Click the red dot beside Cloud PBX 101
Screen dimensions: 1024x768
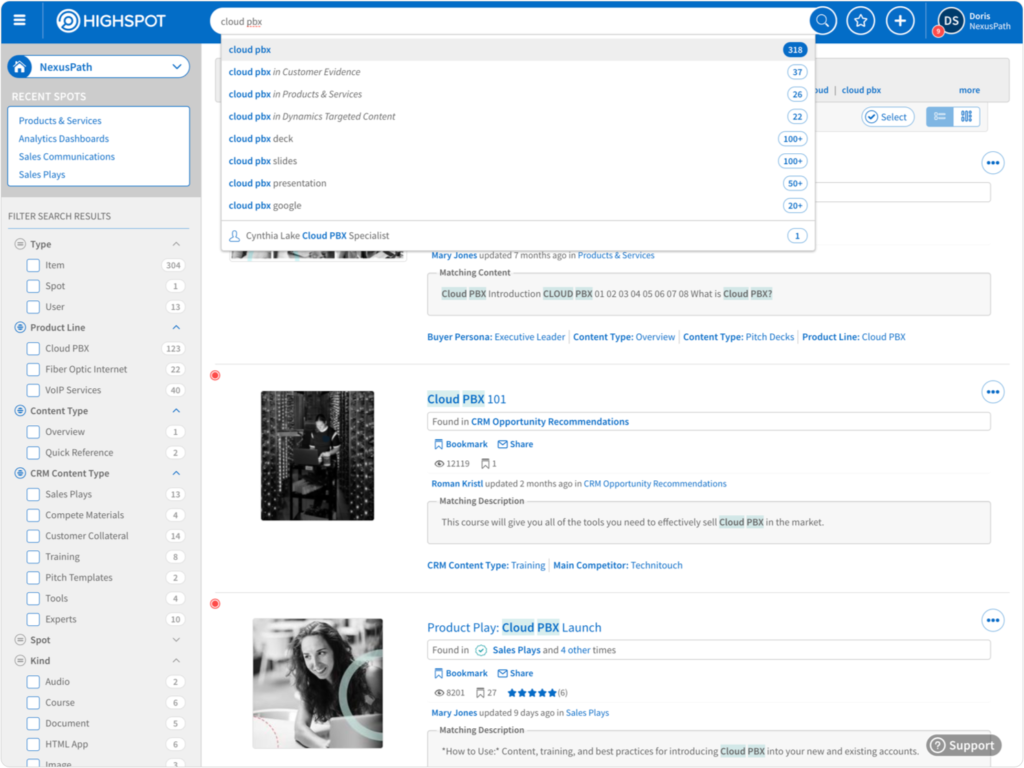pos(216,376)
